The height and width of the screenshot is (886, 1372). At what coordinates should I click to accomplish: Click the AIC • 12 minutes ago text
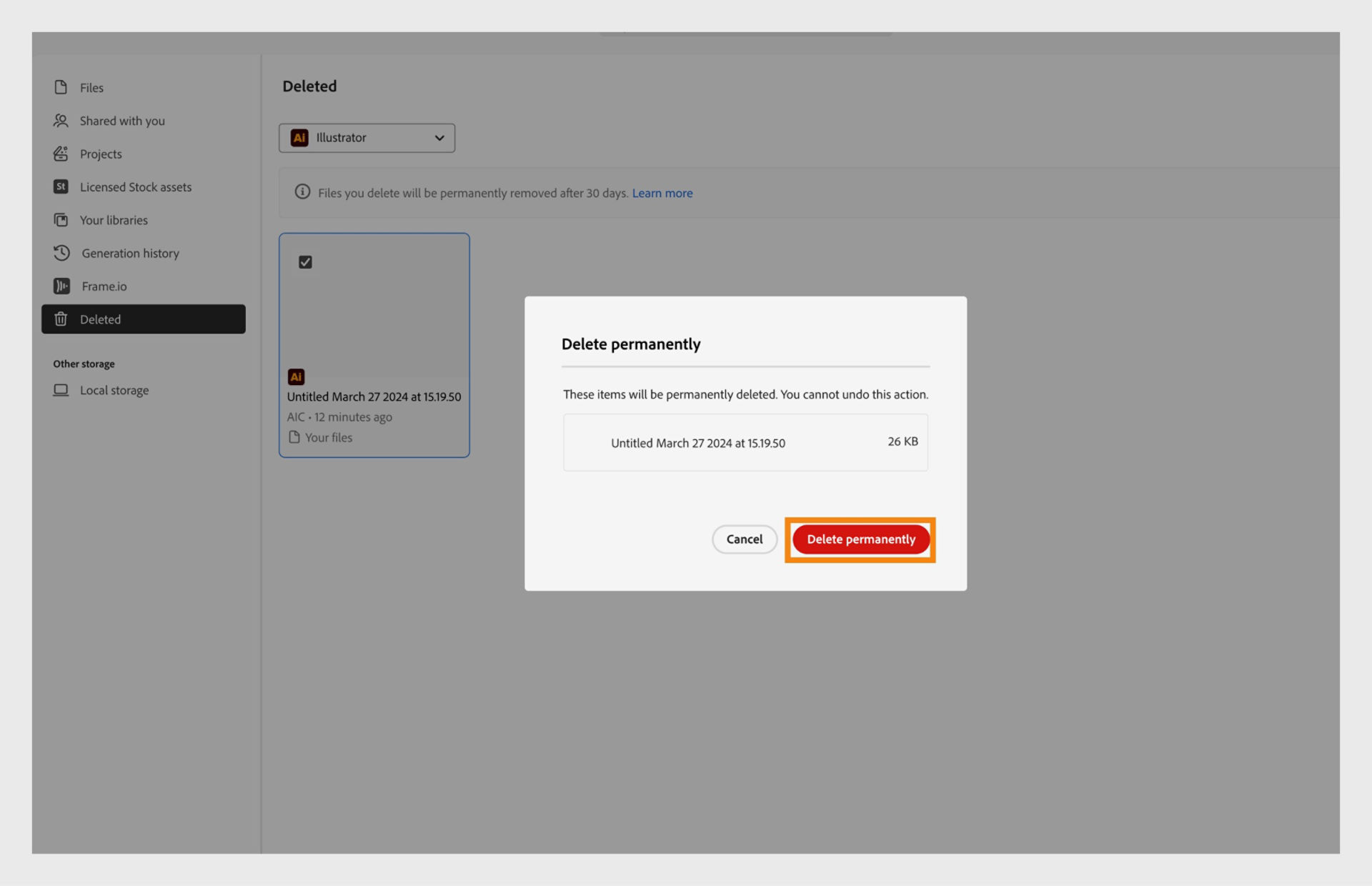click(x=339, y=417)
